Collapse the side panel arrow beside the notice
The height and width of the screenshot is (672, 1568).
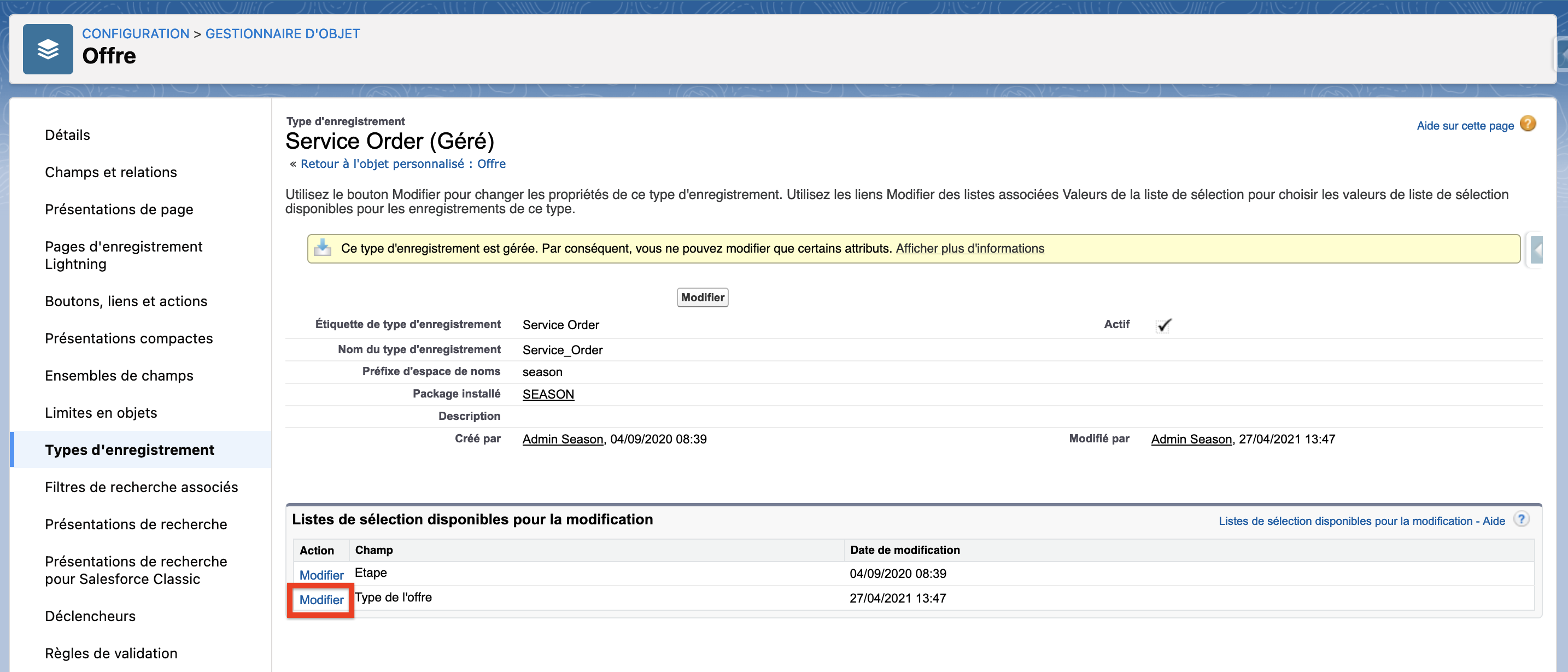click(1537, 249)
